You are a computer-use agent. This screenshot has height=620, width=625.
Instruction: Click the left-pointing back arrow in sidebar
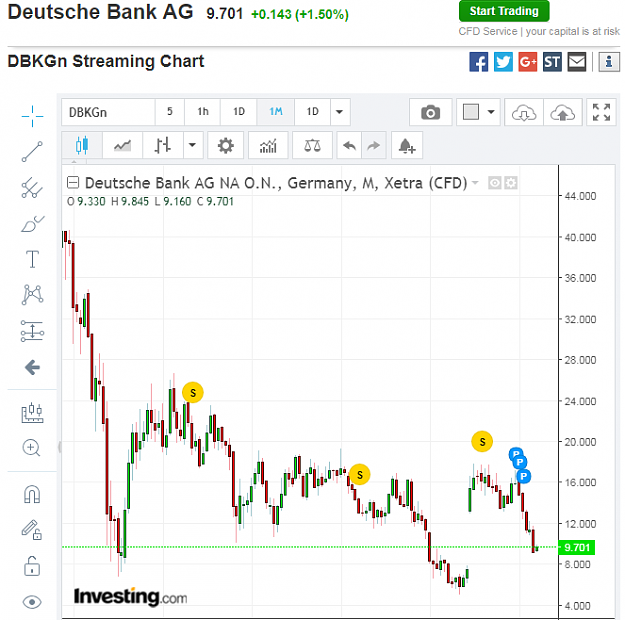click(x=32, y=367)
